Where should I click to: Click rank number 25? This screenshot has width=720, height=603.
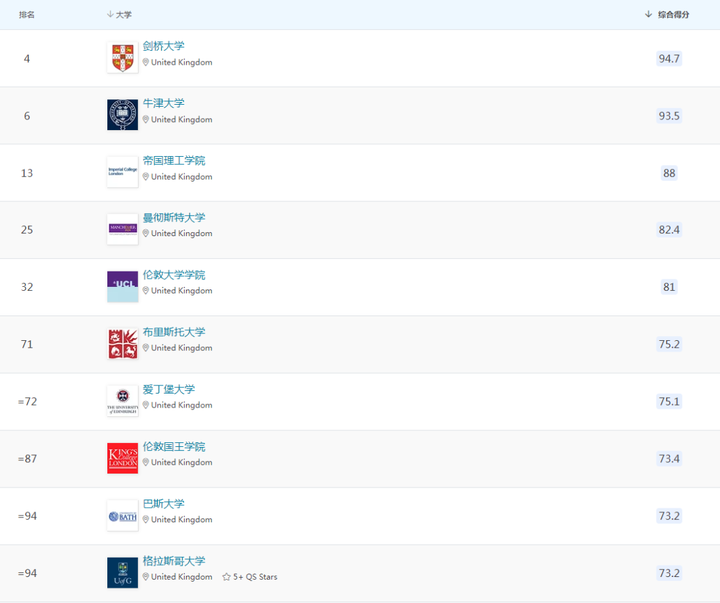tap(27, 230)
